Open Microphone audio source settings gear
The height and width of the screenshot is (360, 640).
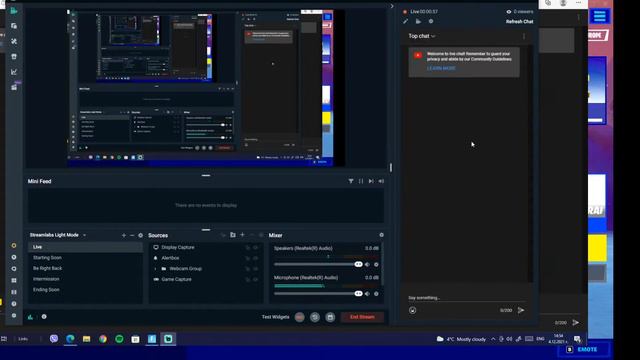pos(376,293)
